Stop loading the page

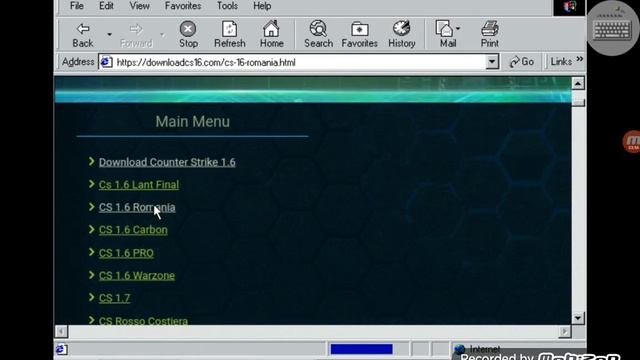click(188, 35)
